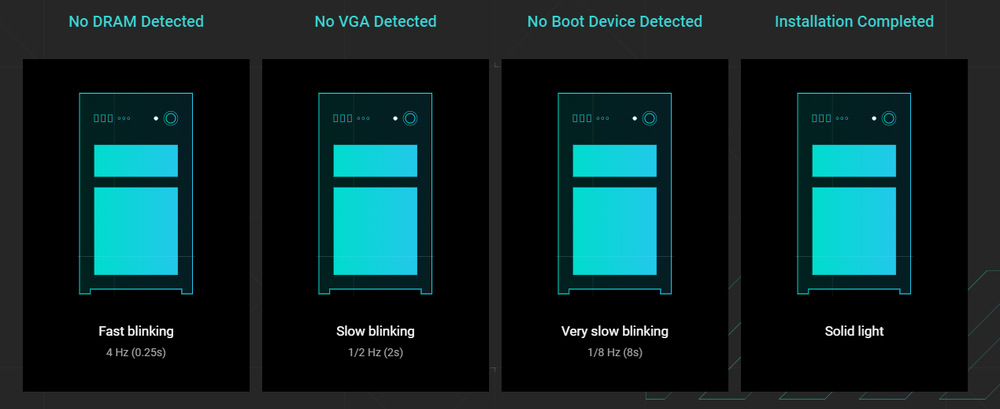Click large lower panel of No VGA tower

click(x=375, y=231)
